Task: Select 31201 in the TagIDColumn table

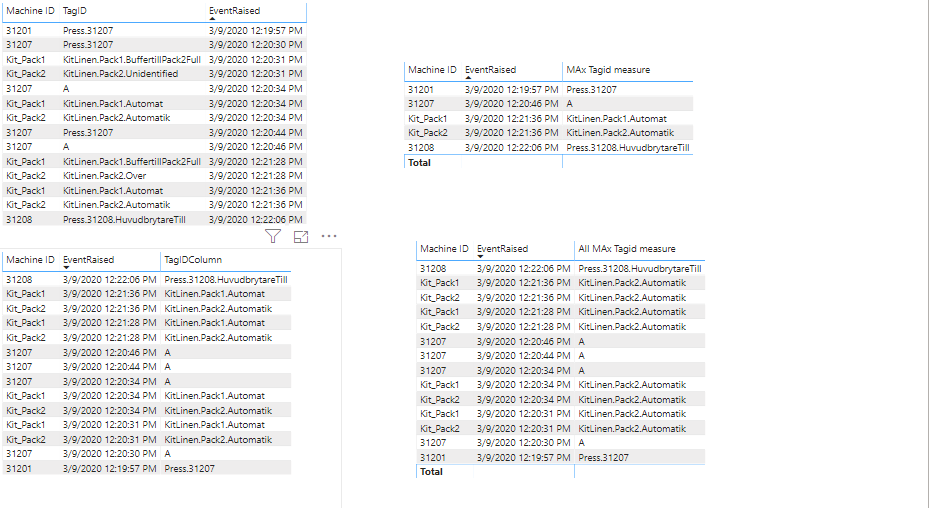Action: [18, 469]
